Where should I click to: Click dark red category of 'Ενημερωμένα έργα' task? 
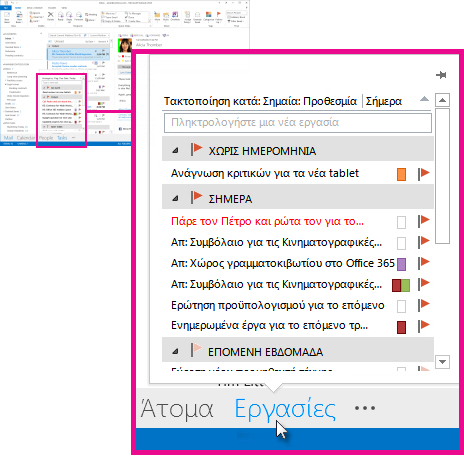click(401, 327)
